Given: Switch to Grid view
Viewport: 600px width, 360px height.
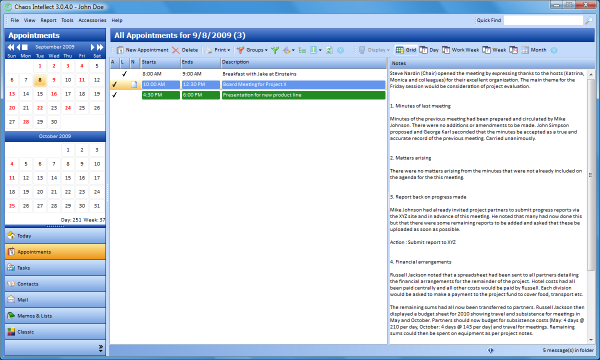Looking at the screenshot, I should tap(406, 50).
